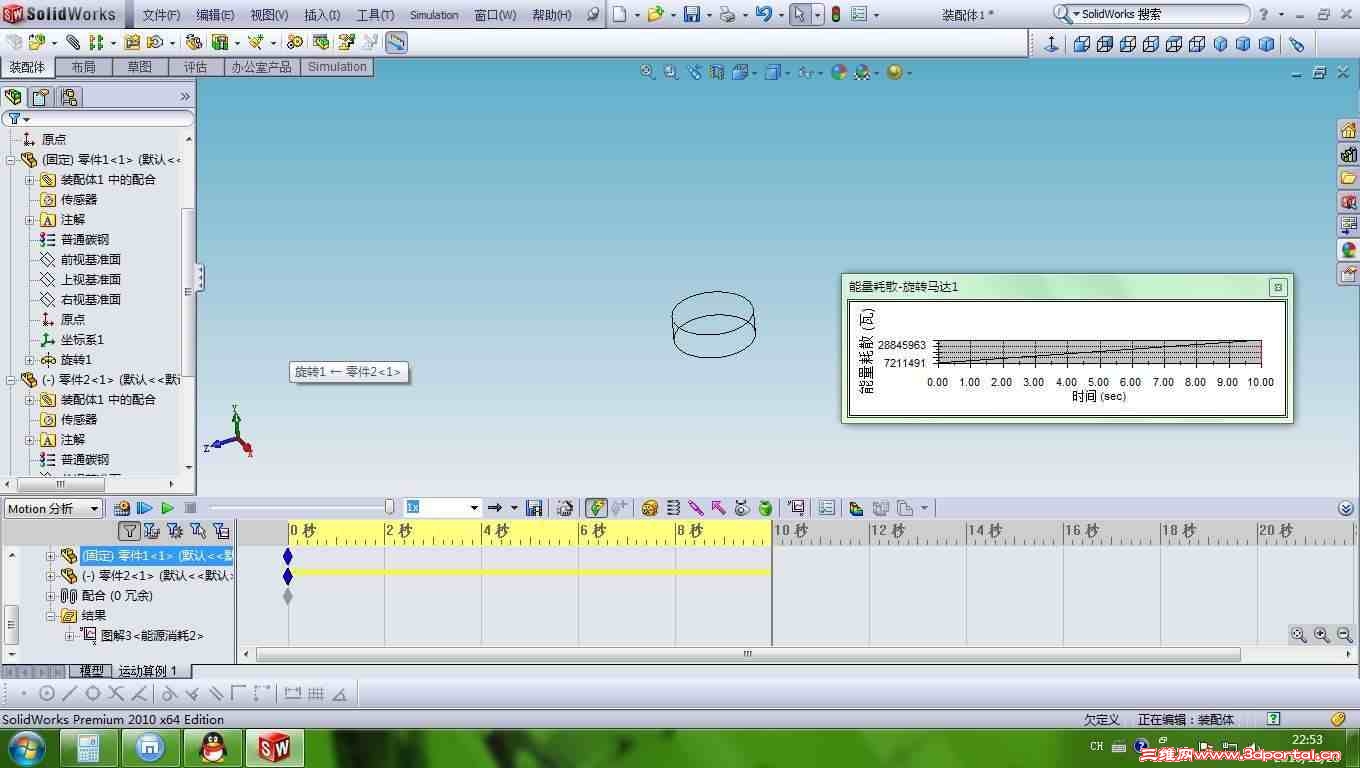The height and width of the screenshot is (768, 1360).
Task: Create a new document from the toolbar
Action: pyautogui.click(x=620, y=14)
